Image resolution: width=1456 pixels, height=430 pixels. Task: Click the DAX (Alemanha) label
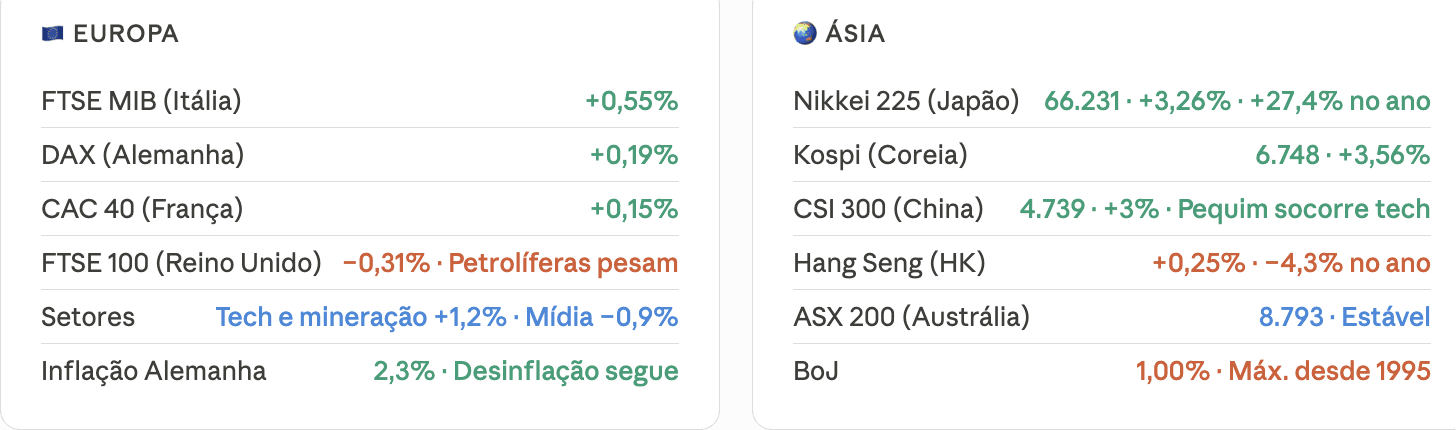click(x=143, y=155)
